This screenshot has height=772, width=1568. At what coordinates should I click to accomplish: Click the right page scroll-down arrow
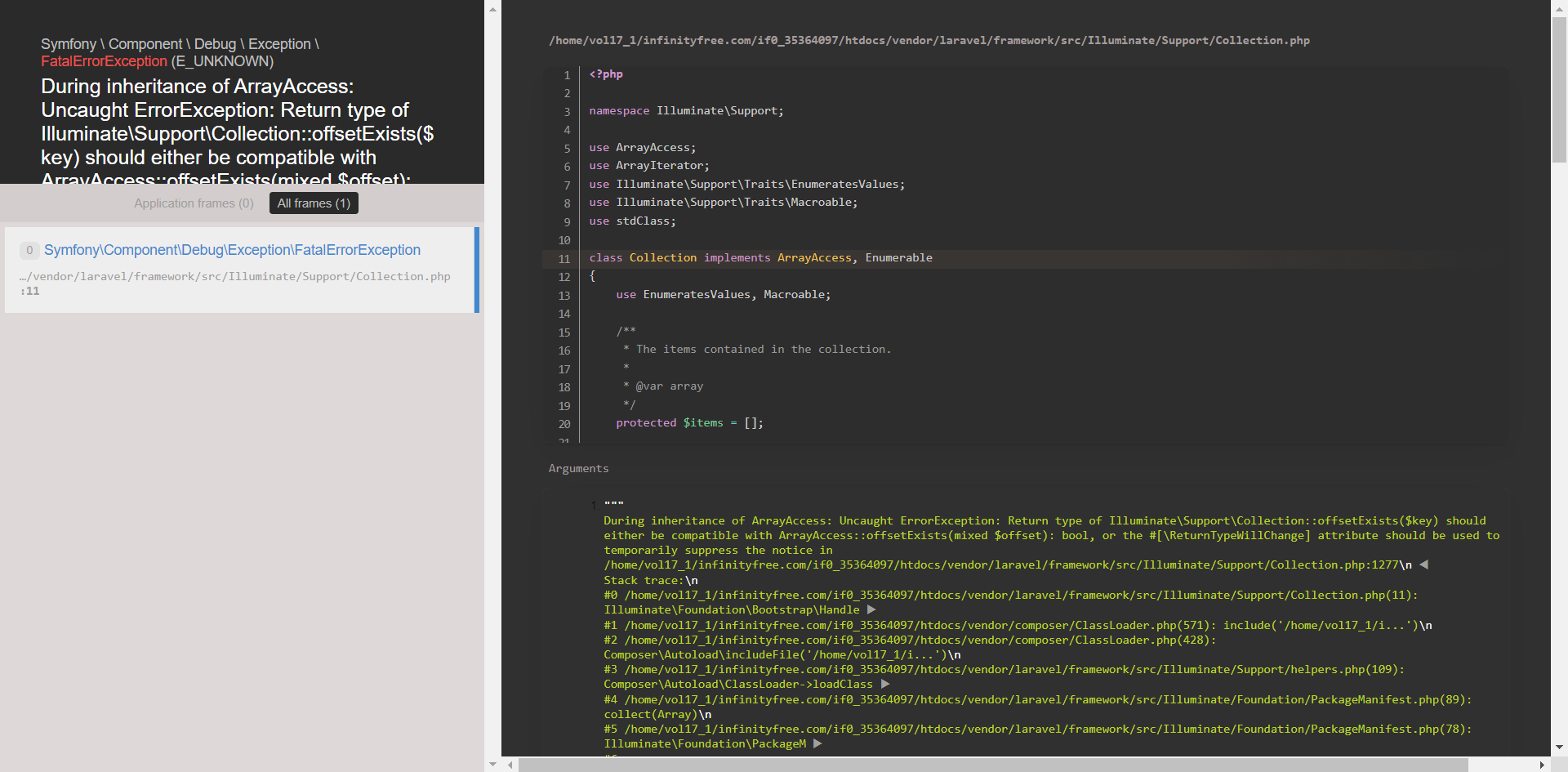click(1559, 747)
